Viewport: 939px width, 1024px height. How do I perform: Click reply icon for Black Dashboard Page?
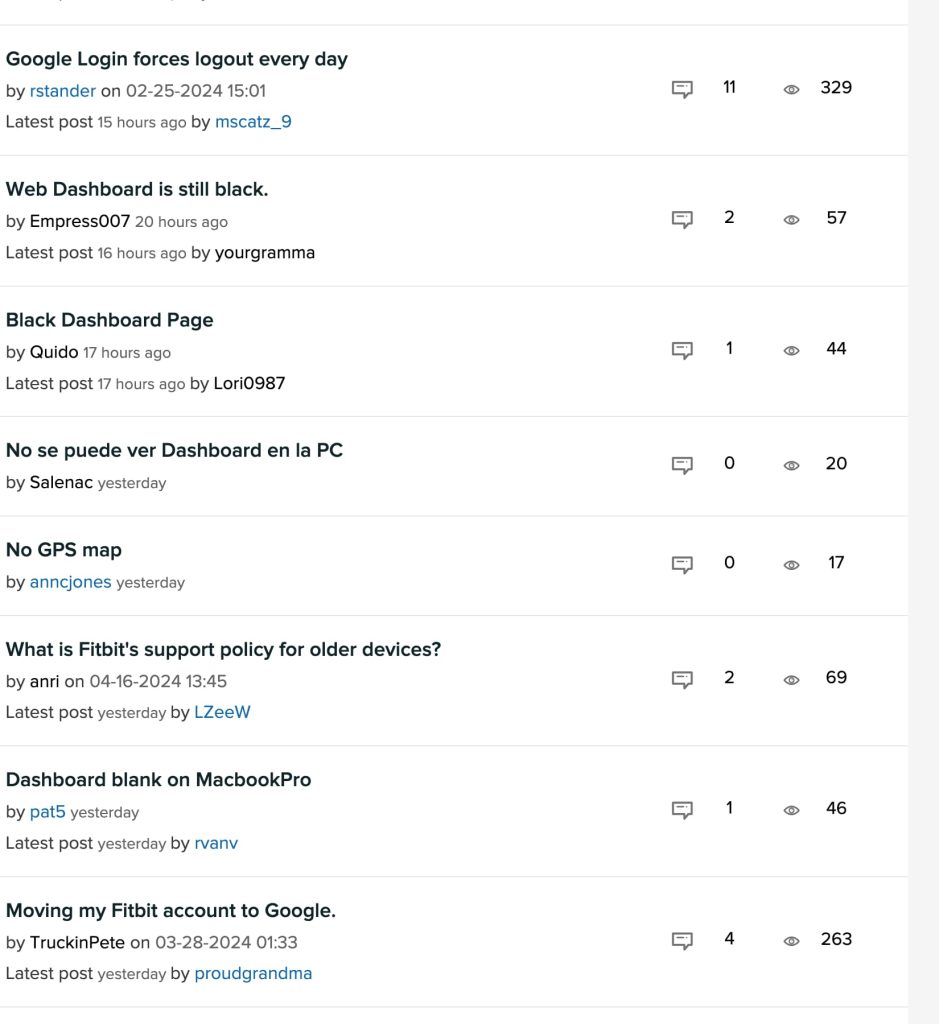[682, 350]
